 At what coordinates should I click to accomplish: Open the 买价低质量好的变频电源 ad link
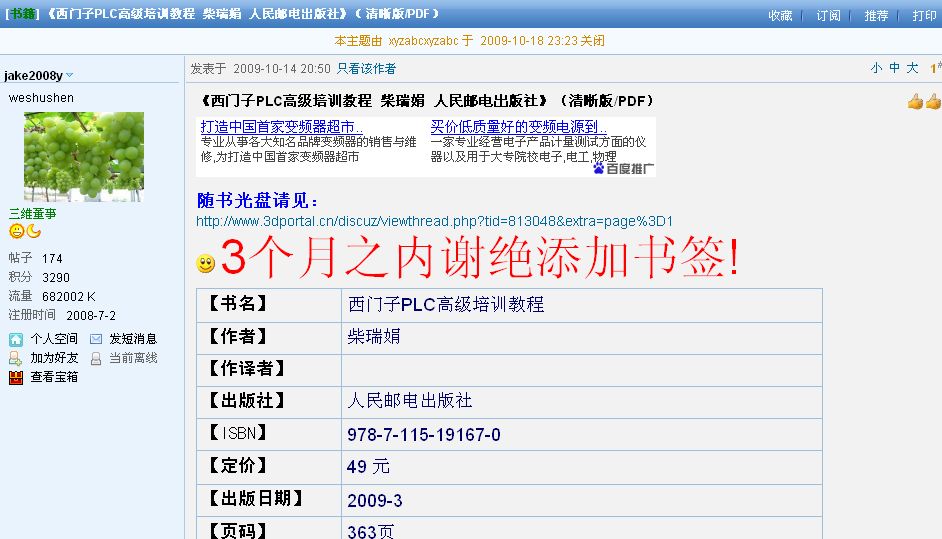(518, 127)
